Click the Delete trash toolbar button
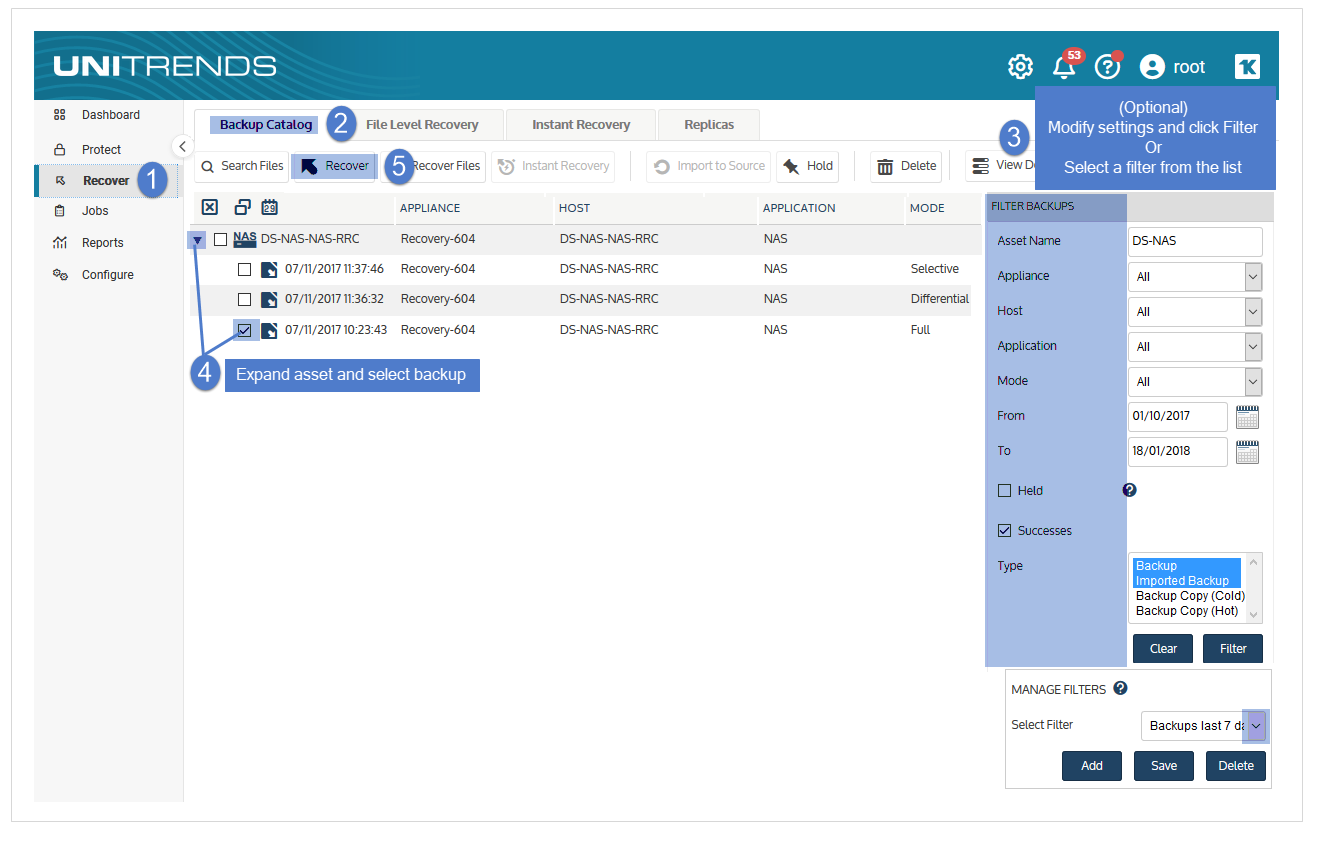The height and width of the screenshot is (851, 1338). (906, 166)
